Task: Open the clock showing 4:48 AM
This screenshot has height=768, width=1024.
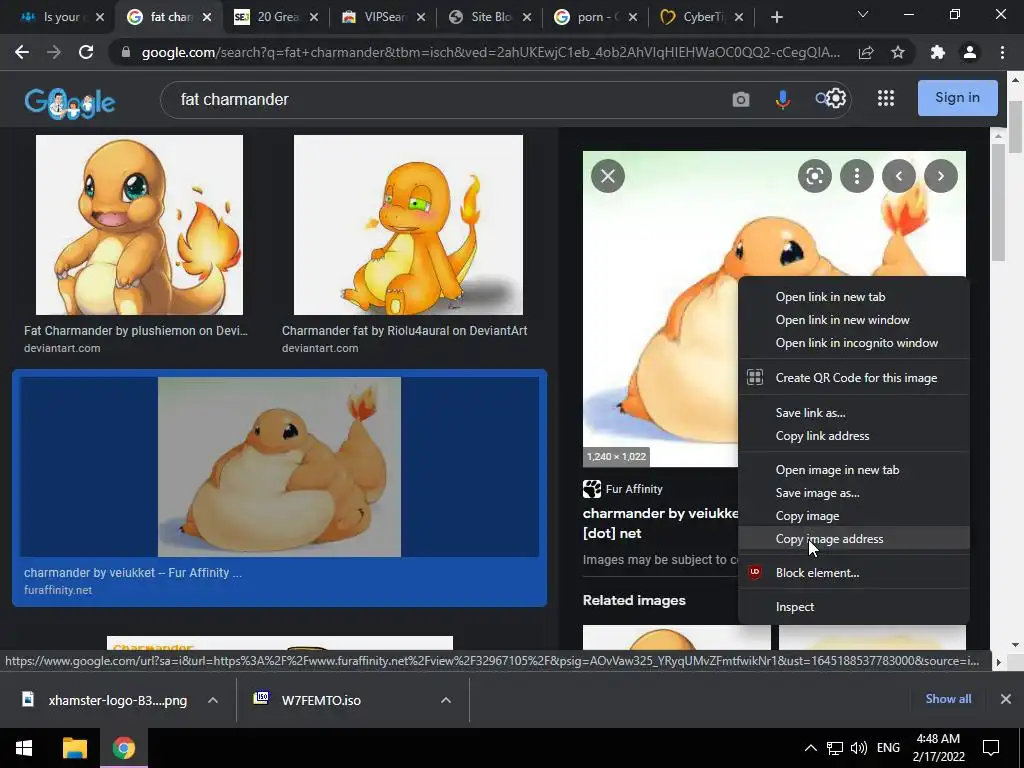Action: tap(938, 748)
